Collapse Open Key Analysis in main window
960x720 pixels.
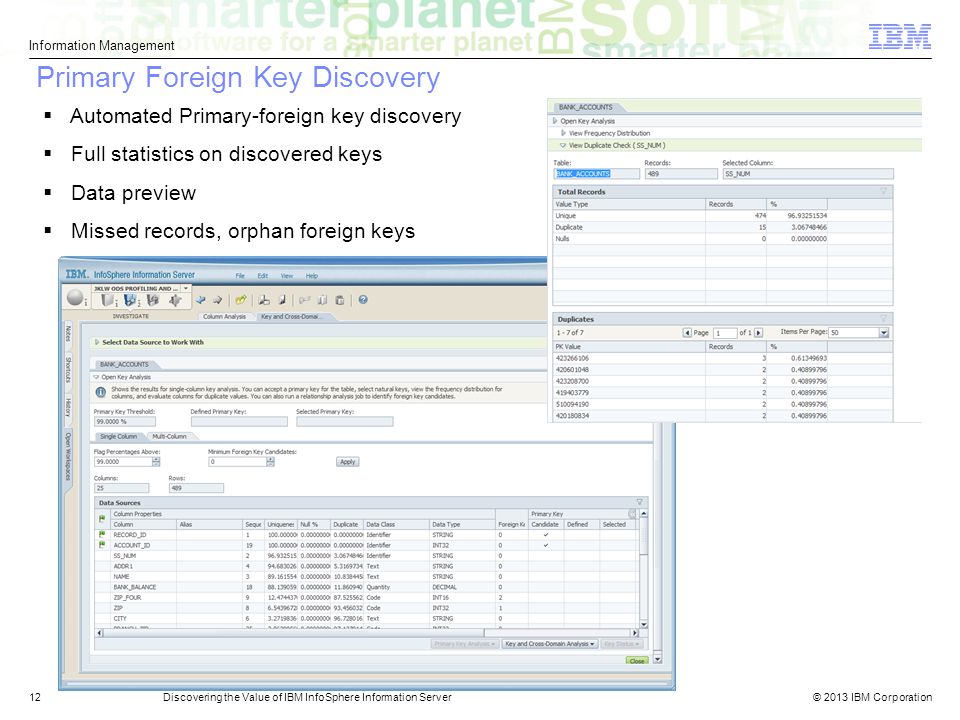(97, 377)
